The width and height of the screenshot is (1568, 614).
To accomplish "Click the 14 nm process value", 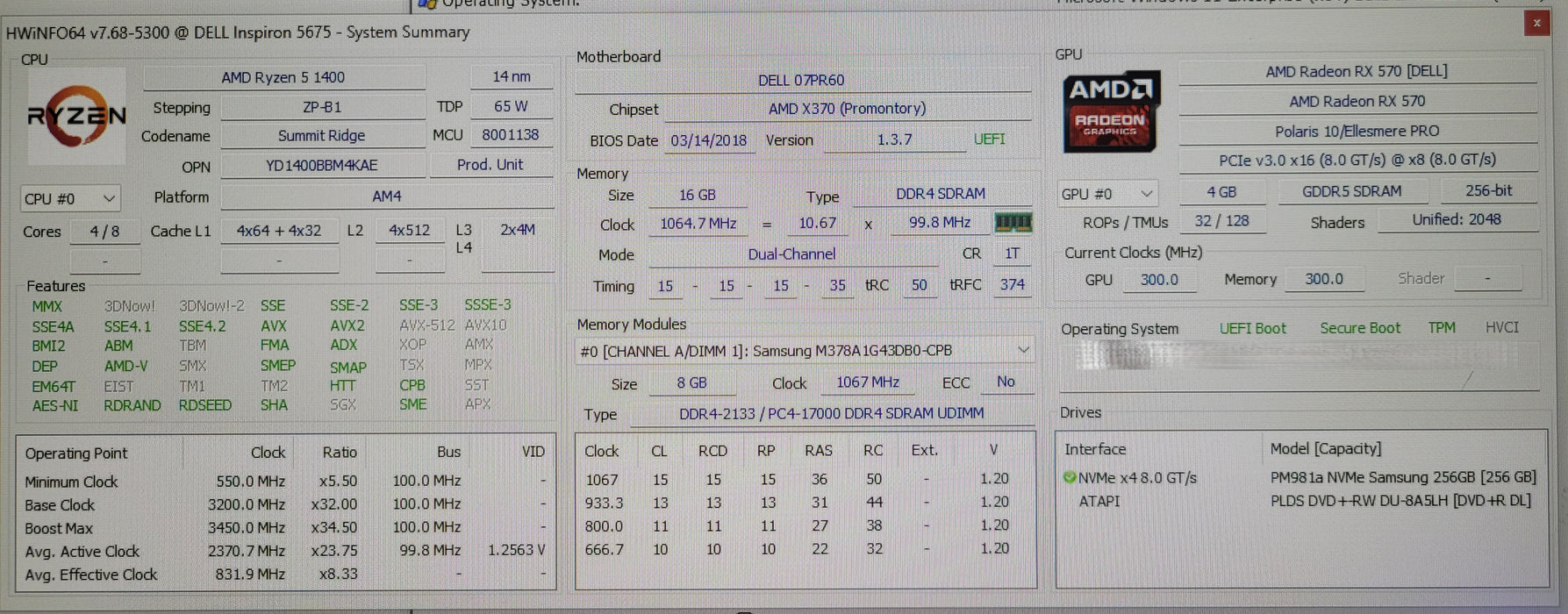I will (x=511, y=76).
